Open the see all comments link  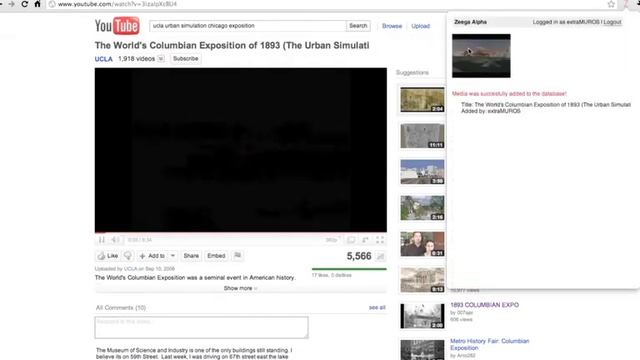(x=377, y=307)
